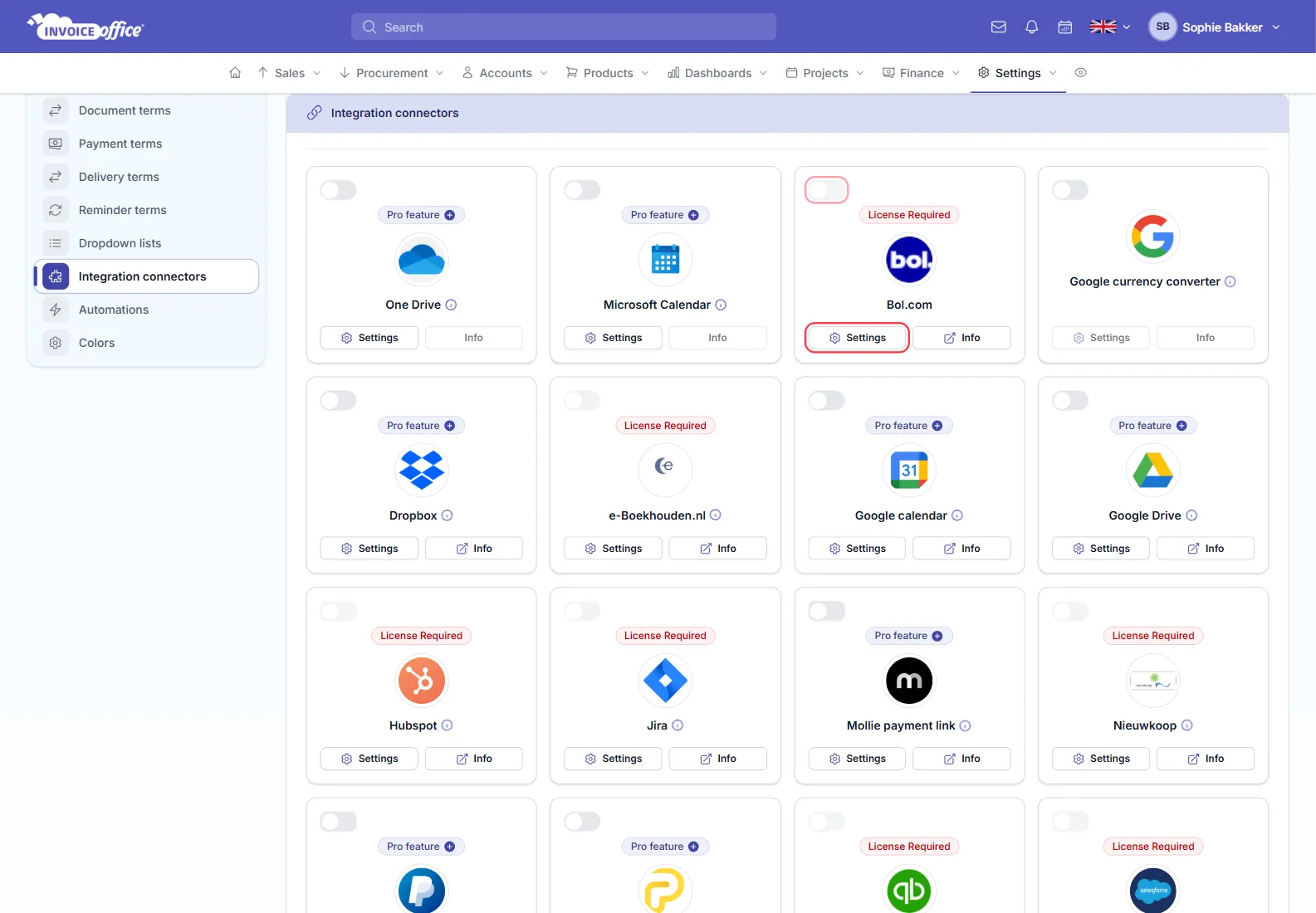
Task: Toggle the Google currency converter switch
Action: click(x=1070, y=190)
